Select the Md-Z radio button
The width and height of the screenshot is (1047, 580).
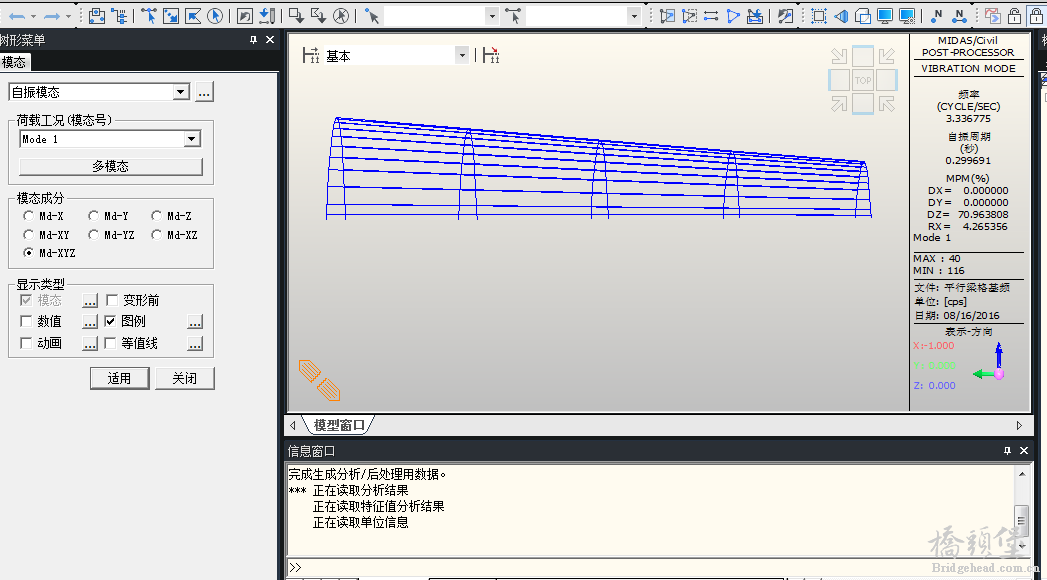156,216
